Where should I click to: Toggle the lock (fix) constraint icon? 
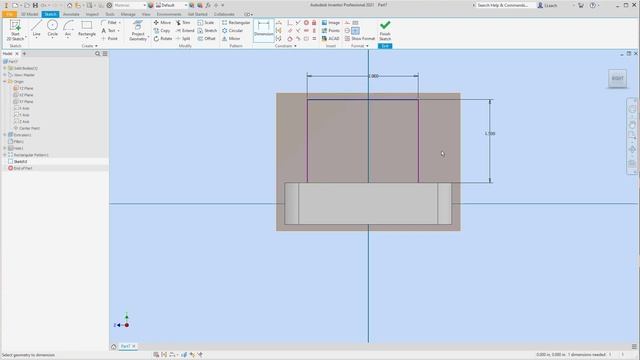(x=314, y=22)
